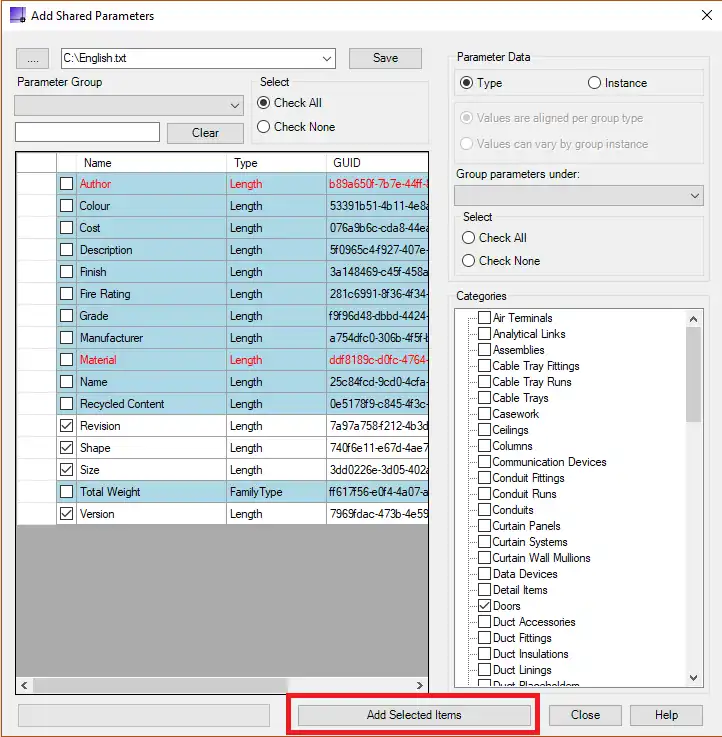The width and height of the screenshot is (722, 737).
Task: Click the dialog's app icon in title bar
Action: [x=17, y=16]
